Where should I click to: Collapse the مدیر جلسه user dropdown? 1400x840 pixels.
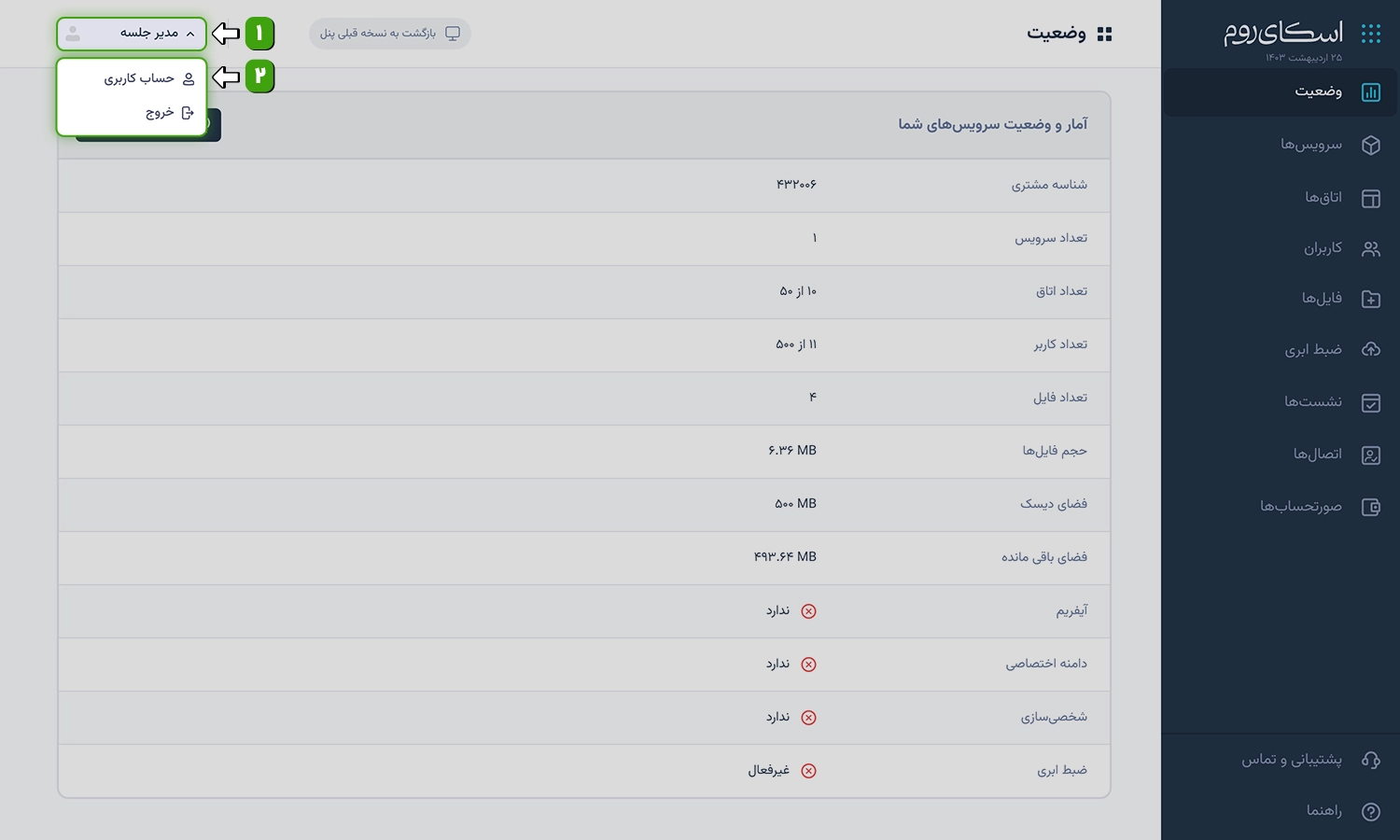click(132, 34)
